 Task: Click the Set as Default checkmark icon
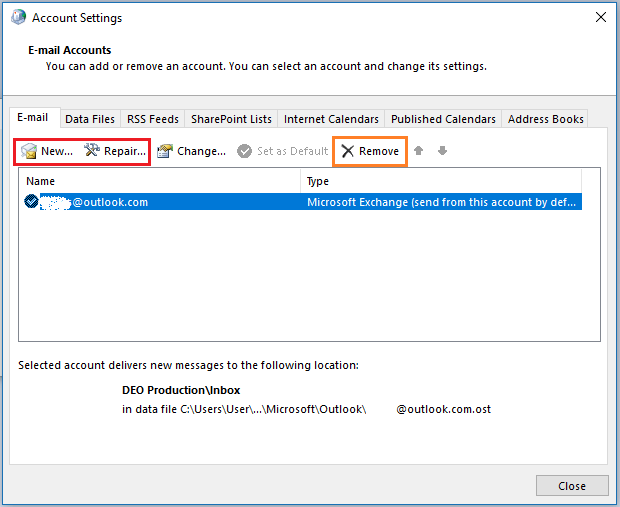tap(244, 151)
